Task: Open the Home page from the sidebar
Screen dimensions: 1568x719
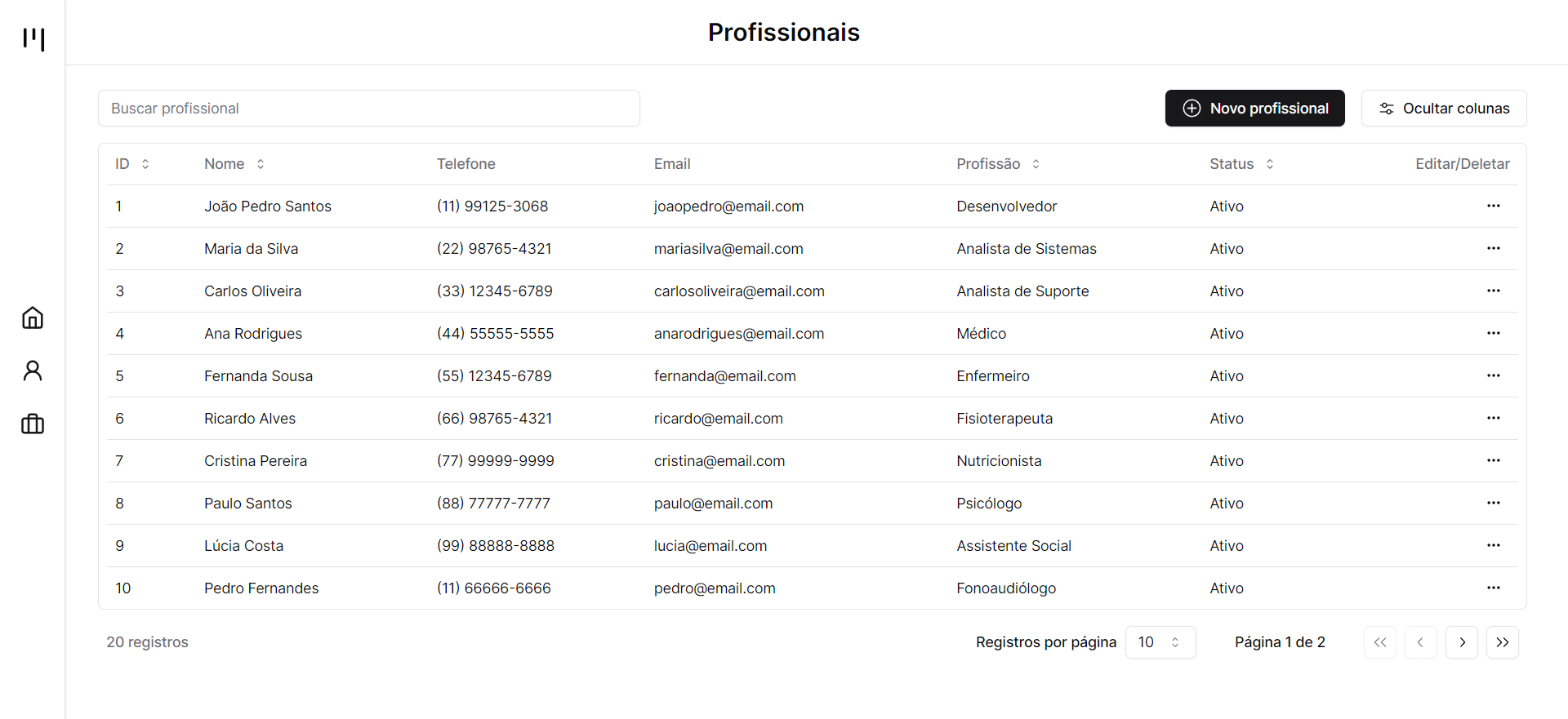Action: 33,317
